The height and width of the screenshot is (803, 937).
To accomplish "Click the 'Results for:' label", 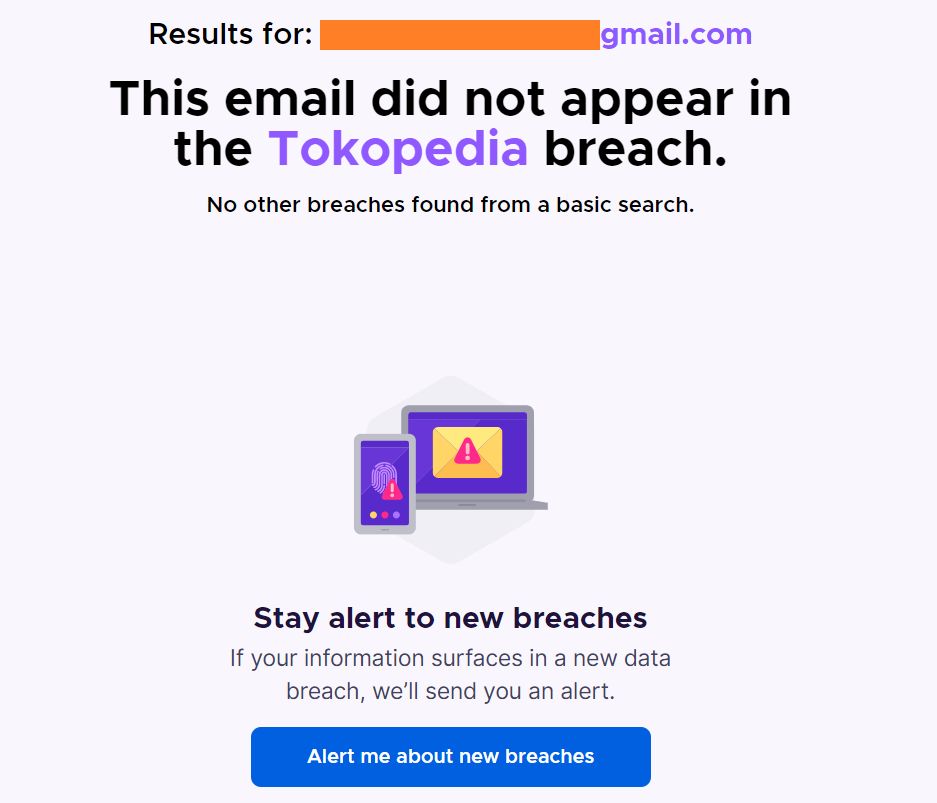I will (230, 34).
